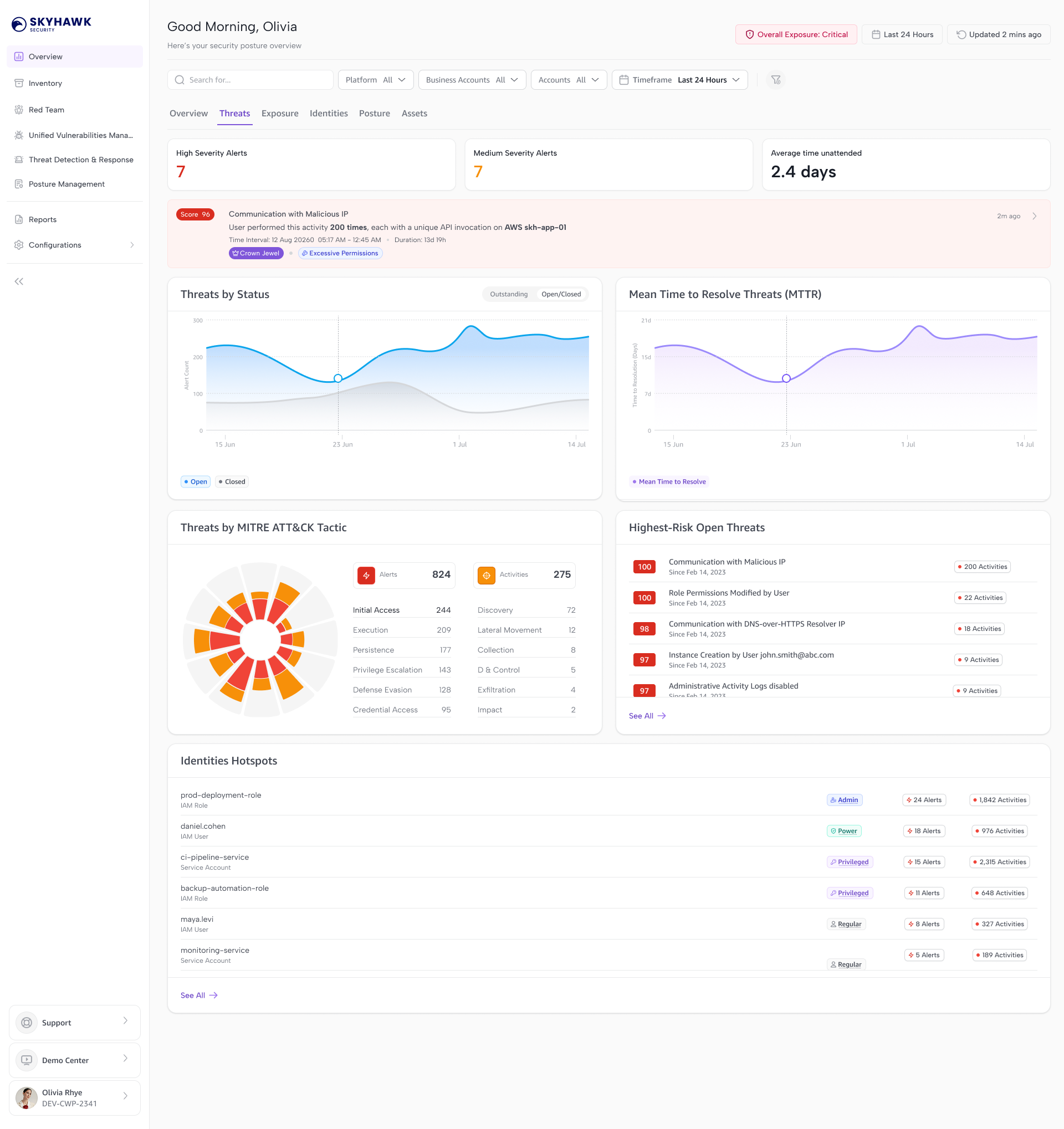1064x1129 pixels.
Task: Switch to the Identities tab
Action: click(329, 114)
